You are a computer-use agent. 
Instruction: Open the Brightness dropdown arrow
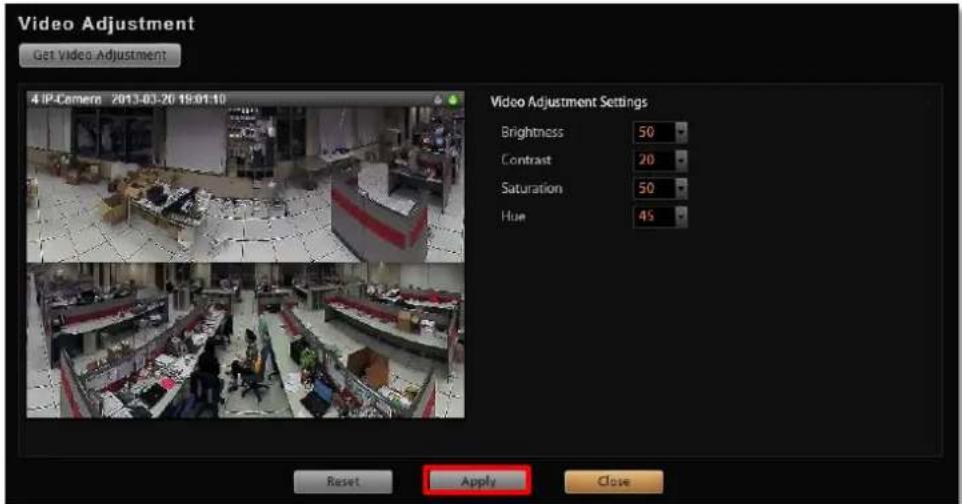680,132
